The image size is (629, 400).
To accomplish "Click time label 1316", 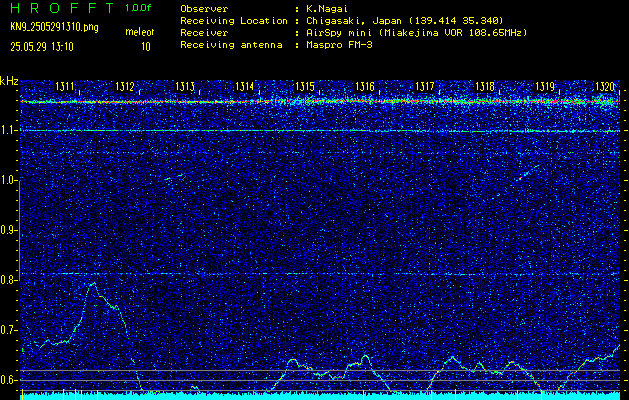I will coord(365,86).
